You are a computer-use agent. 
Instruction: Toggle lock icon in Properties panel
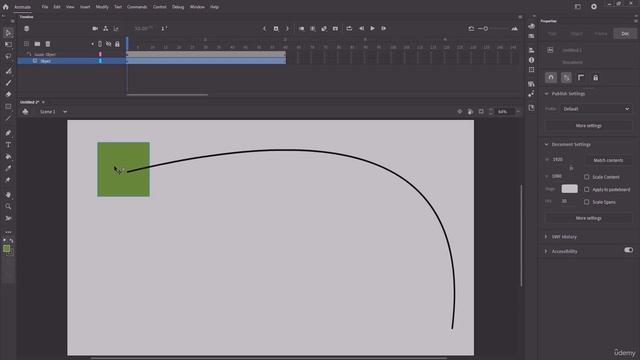point(596,78)
